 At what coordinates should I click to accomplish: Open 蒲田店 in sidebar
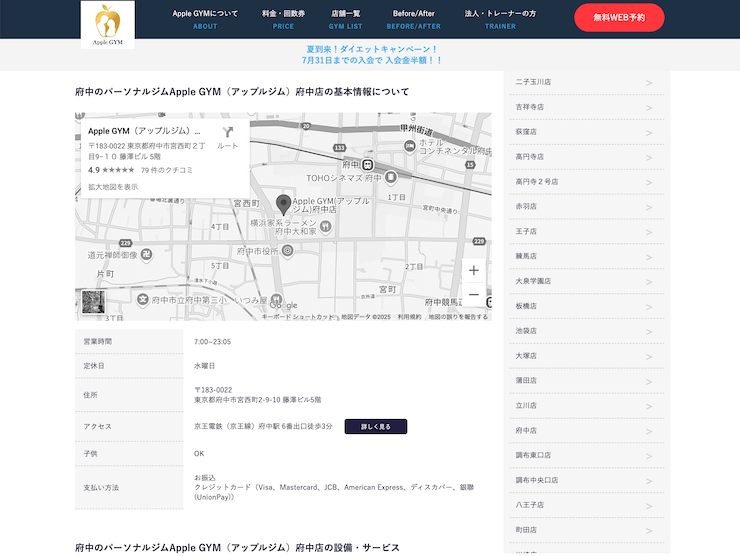coord(587,380)
